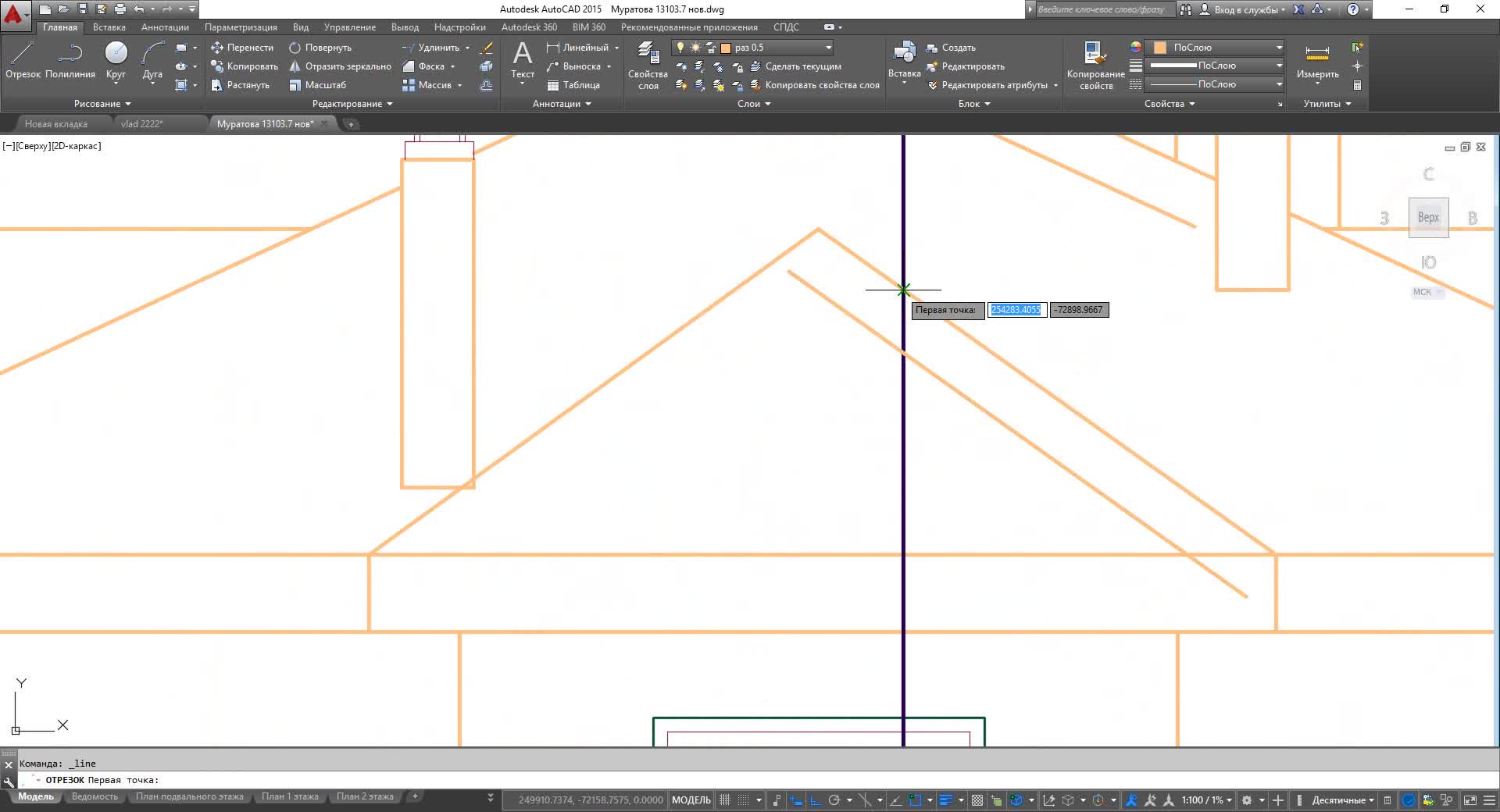Select the Круг circle tool

pyautogui.click(x=116, y=60)
